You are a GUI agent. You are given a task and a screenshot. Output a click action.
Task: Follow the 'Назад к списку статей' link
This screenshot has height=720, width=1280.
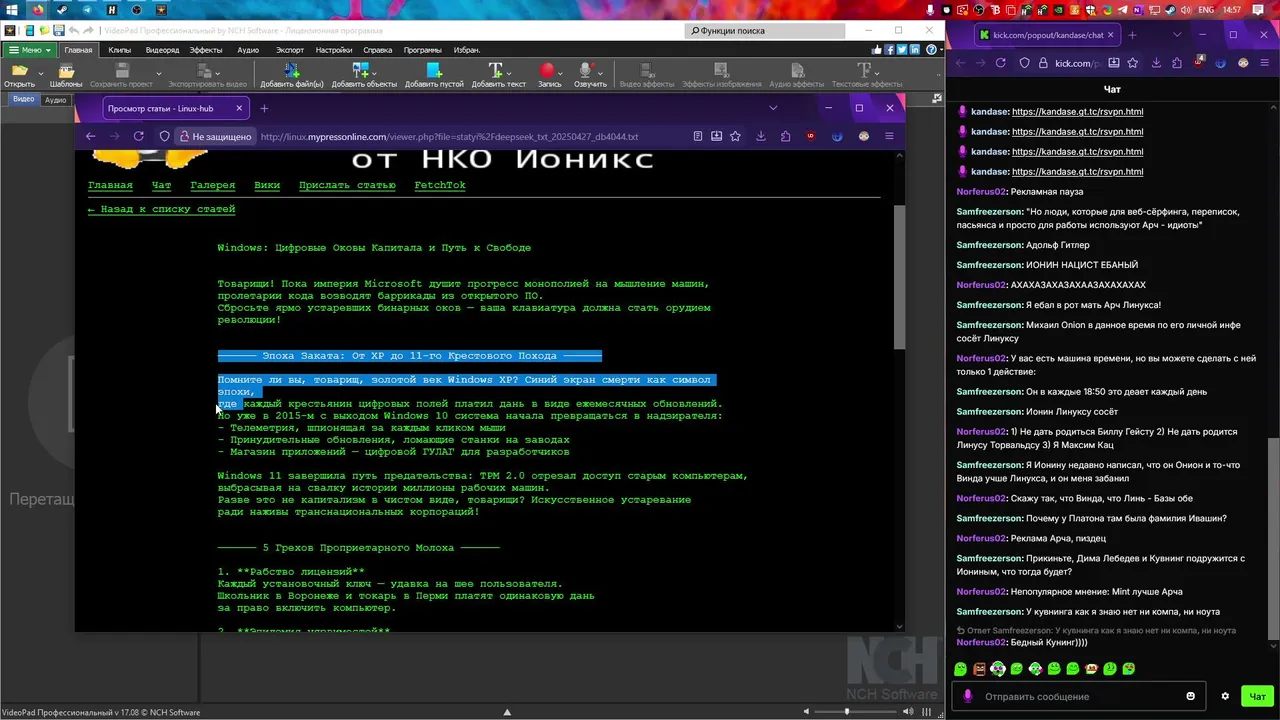click(161, 210)
